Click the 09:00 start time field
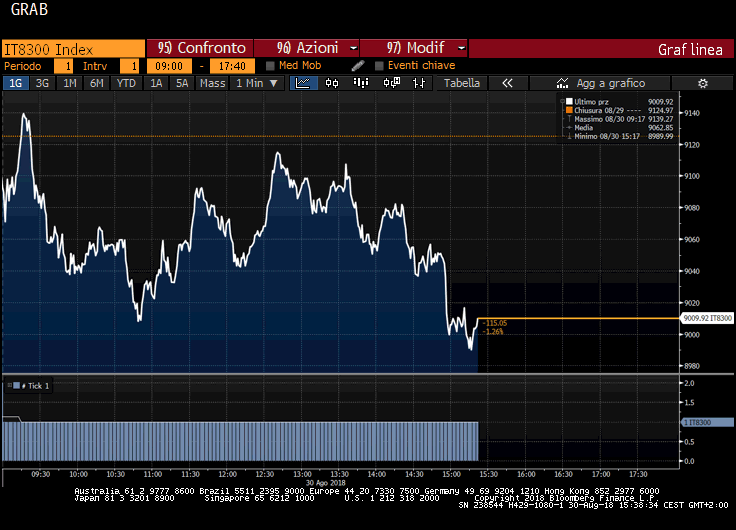Viewport: 736px width, 530px height. pos(169,66)
